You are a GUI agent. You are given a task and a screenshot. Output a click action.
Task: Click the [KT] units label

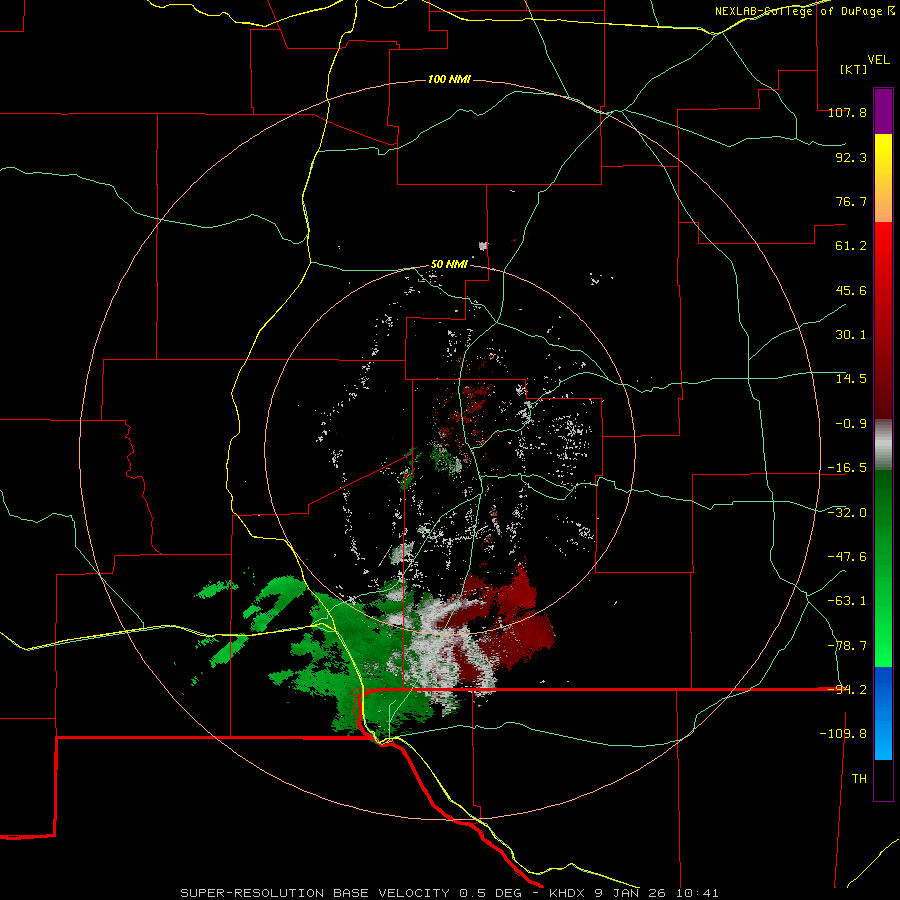(x=854, y=69)
